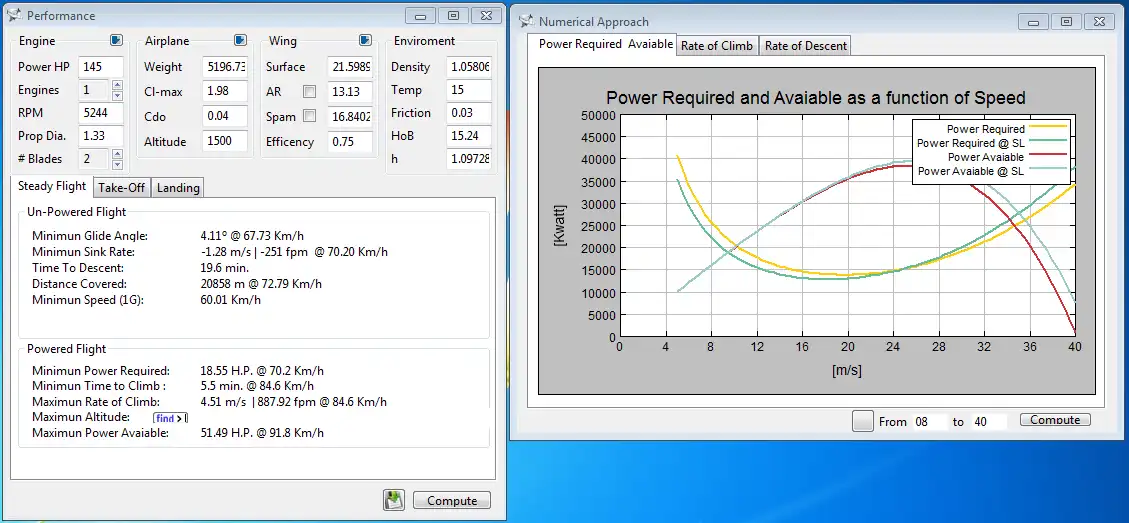The height and width of the screenshot is (523, 1129).
Task: Increase the Engines count with up arrow
Action: [116, 86]
